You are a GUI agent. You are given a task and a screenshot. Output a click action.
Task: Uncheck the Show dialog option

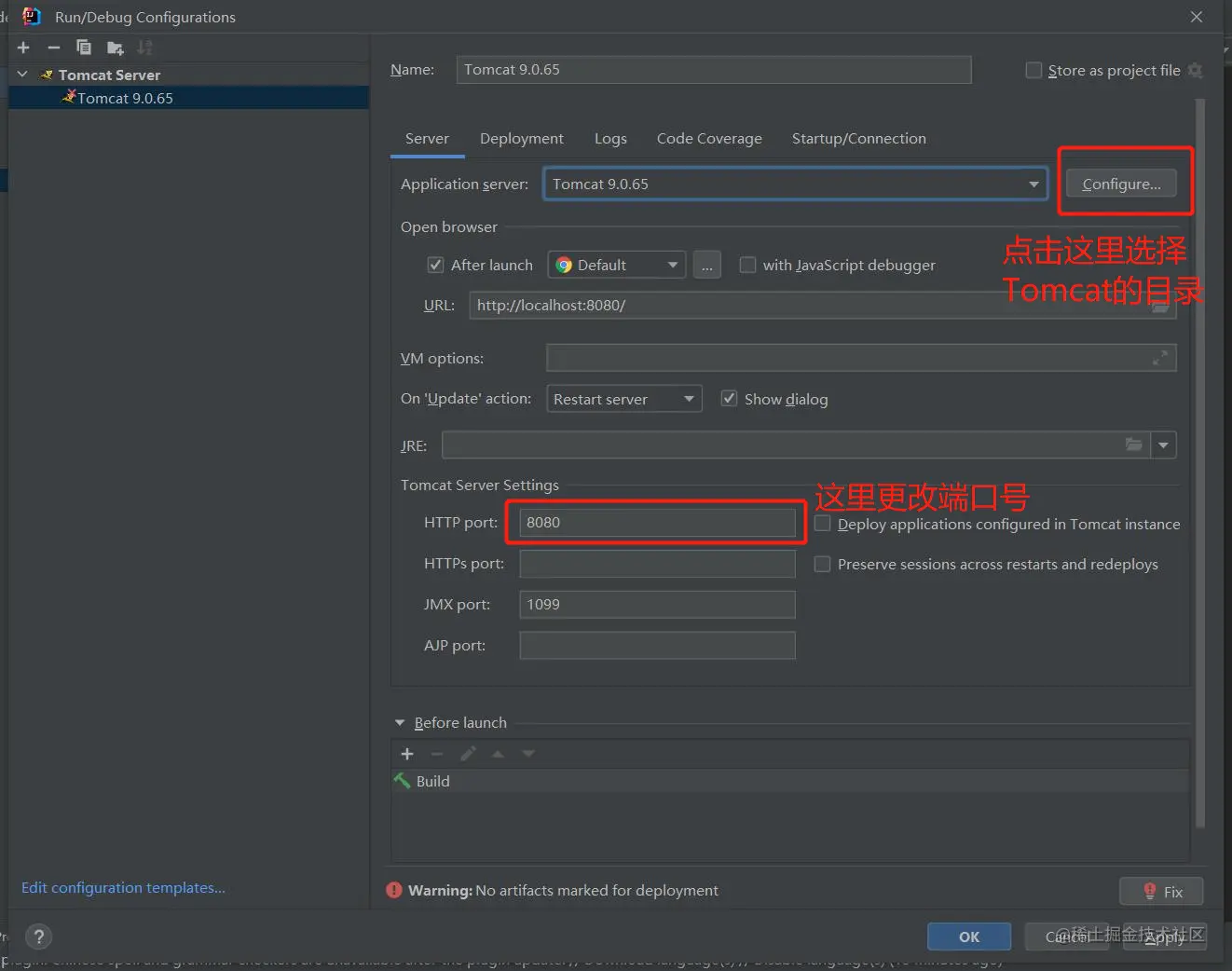coord(730,399)
